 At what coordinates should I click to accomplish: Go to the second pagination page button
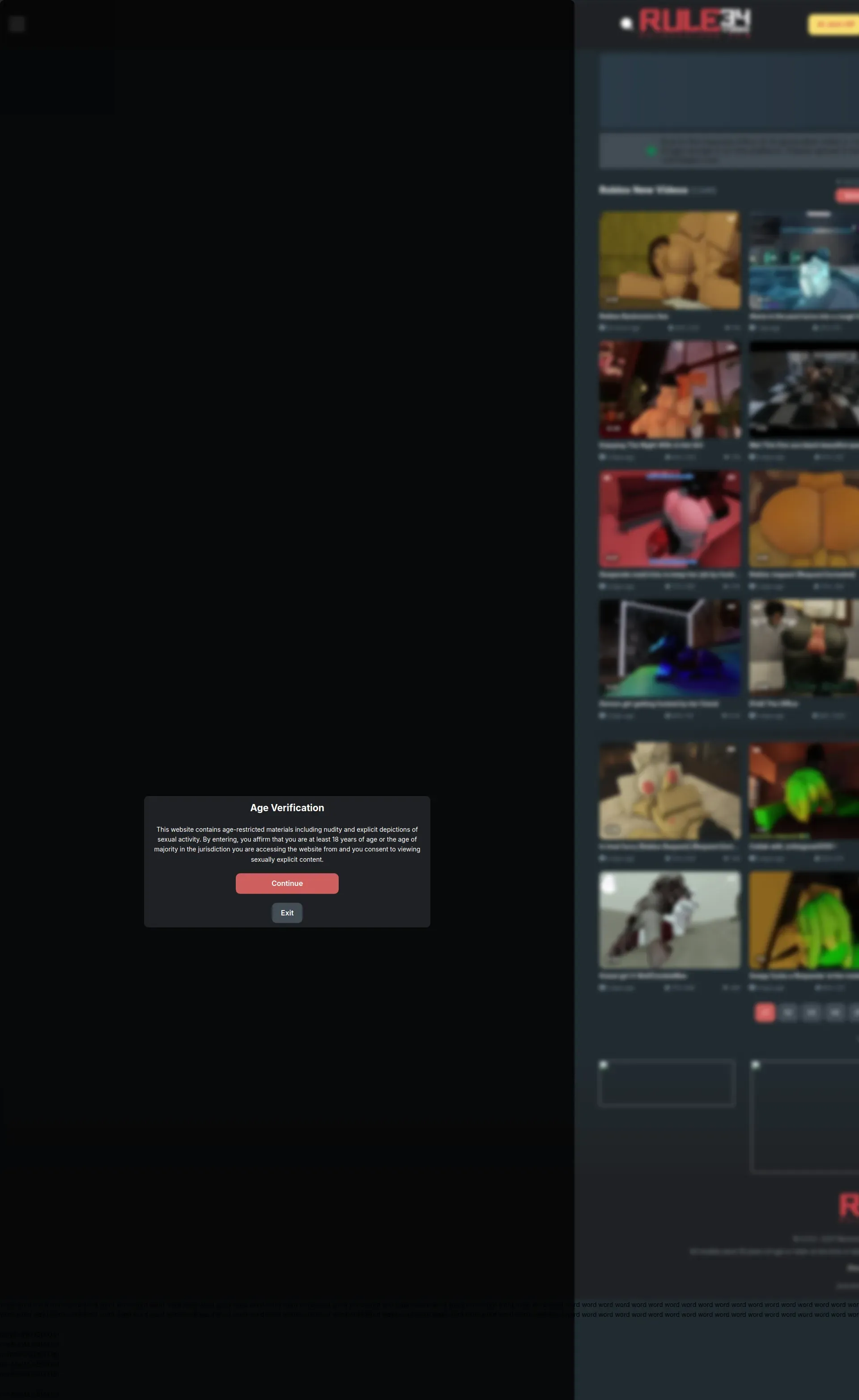click(x=788, y=1012)
